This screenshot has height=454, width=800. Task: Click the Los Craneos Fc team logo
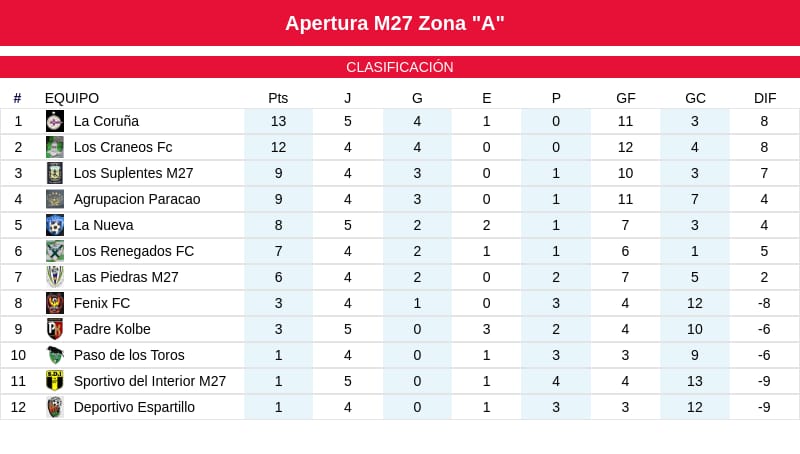[x=55, y=147]
